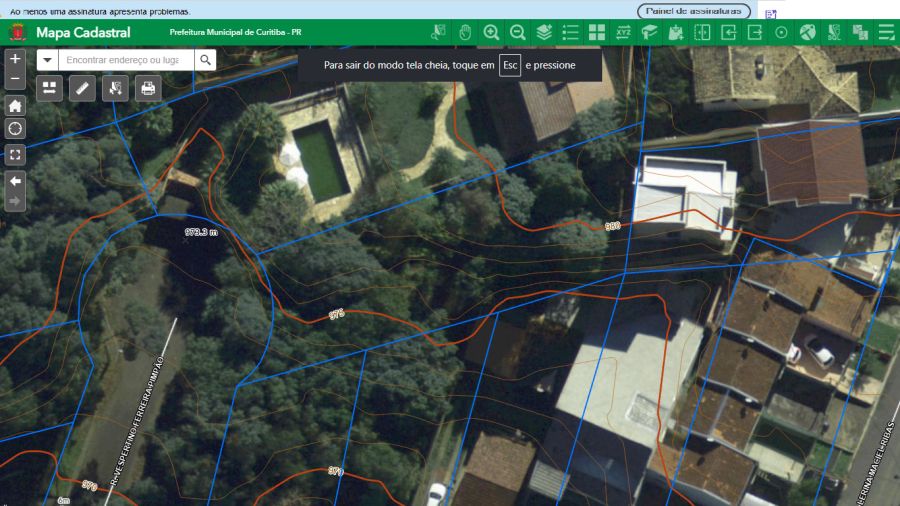Viewport: 900px width, 506px height.
Task: Select the measurement ruler tool
Action: tap(83, 88)
